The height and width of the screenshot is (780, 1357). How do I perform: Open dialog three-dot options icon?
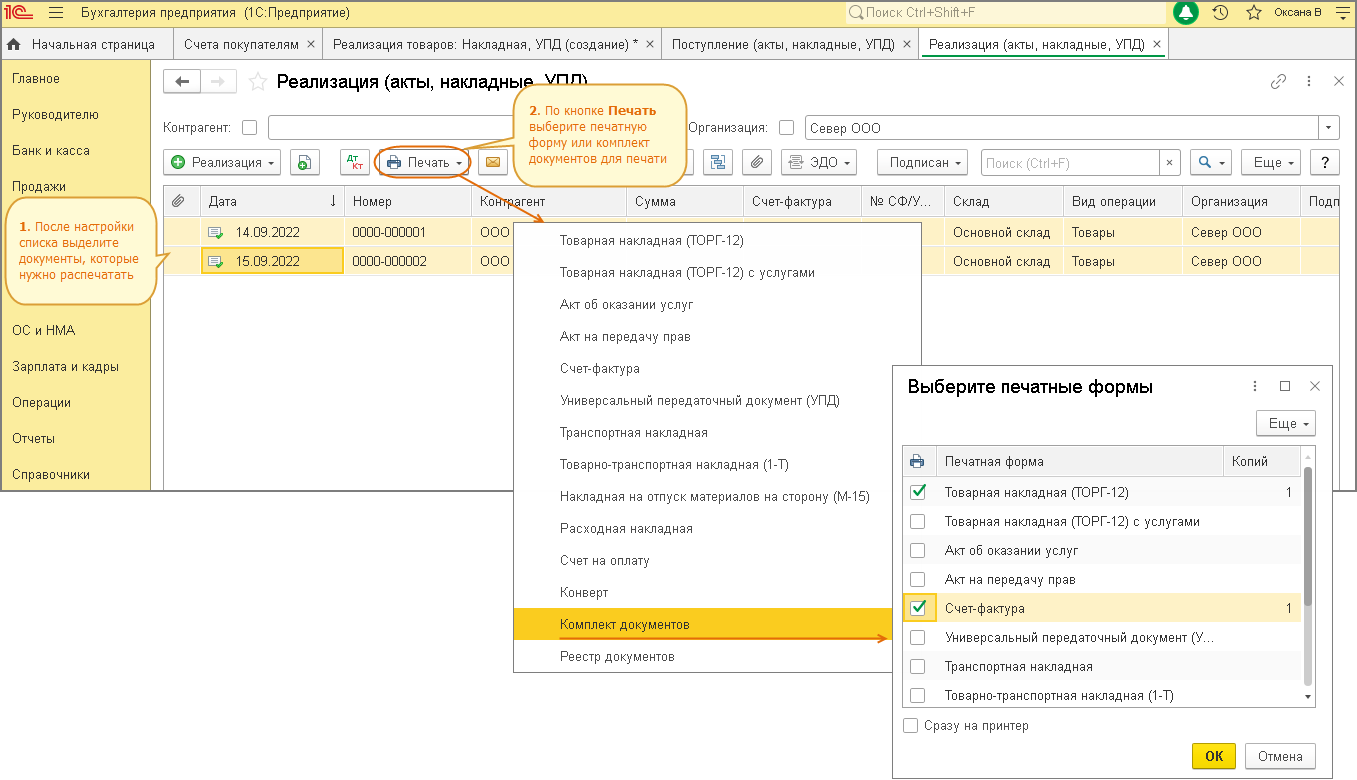[1255, 386]
